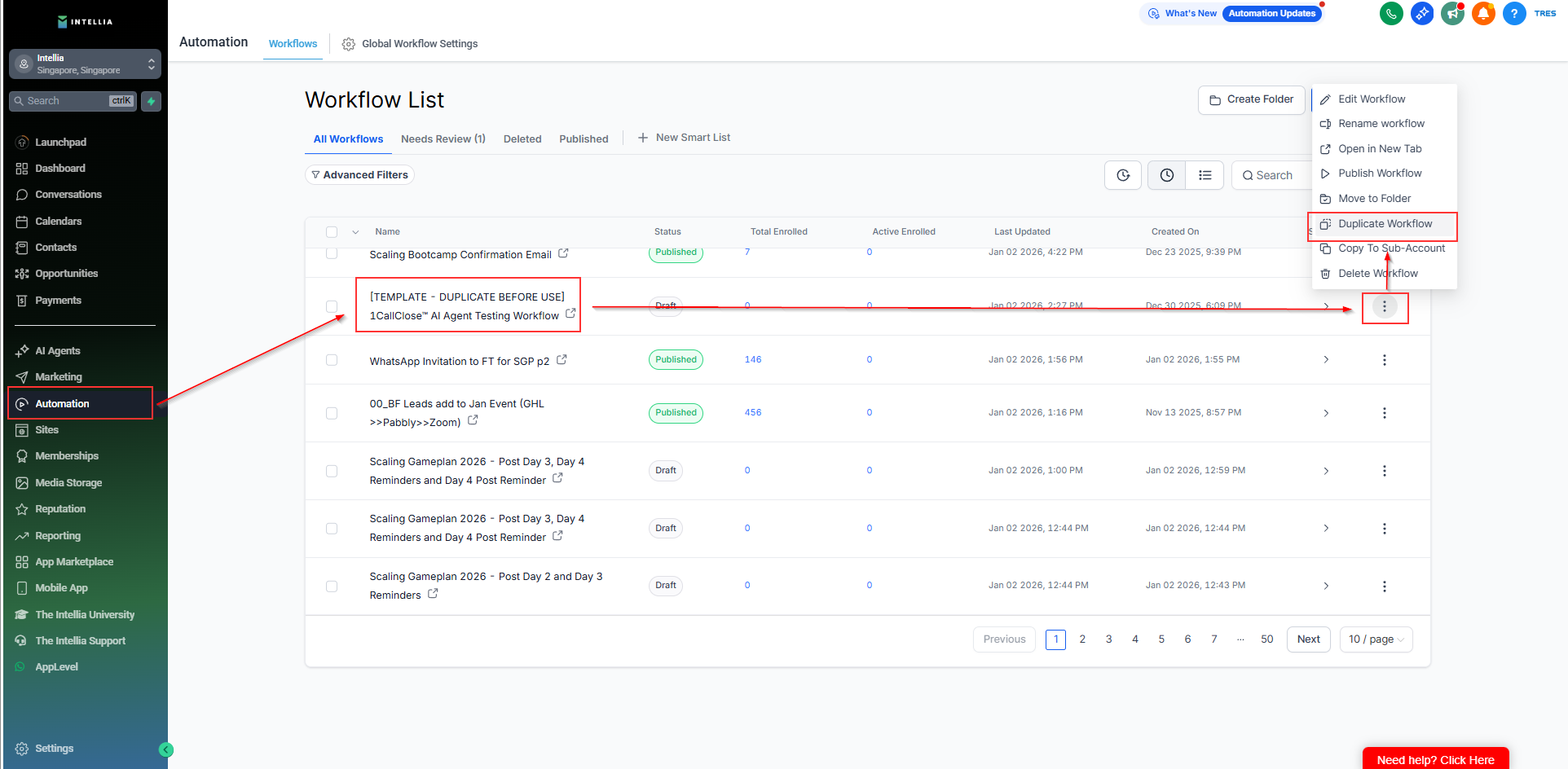Check the select-all checkbox in table header
The image size is (1568, 769).
[332, 232]
